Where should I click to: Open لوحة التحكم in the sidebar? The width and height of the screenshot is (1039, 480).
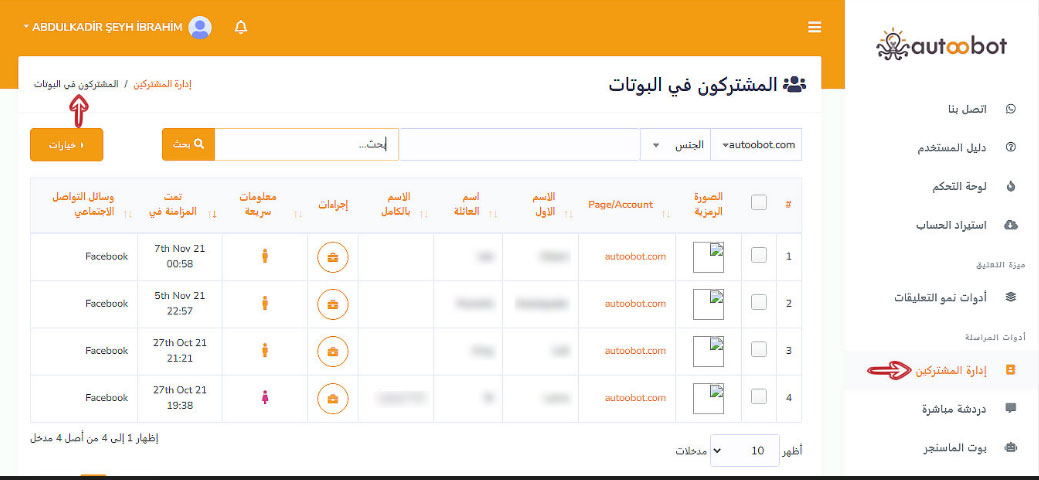tap(941, 186)
